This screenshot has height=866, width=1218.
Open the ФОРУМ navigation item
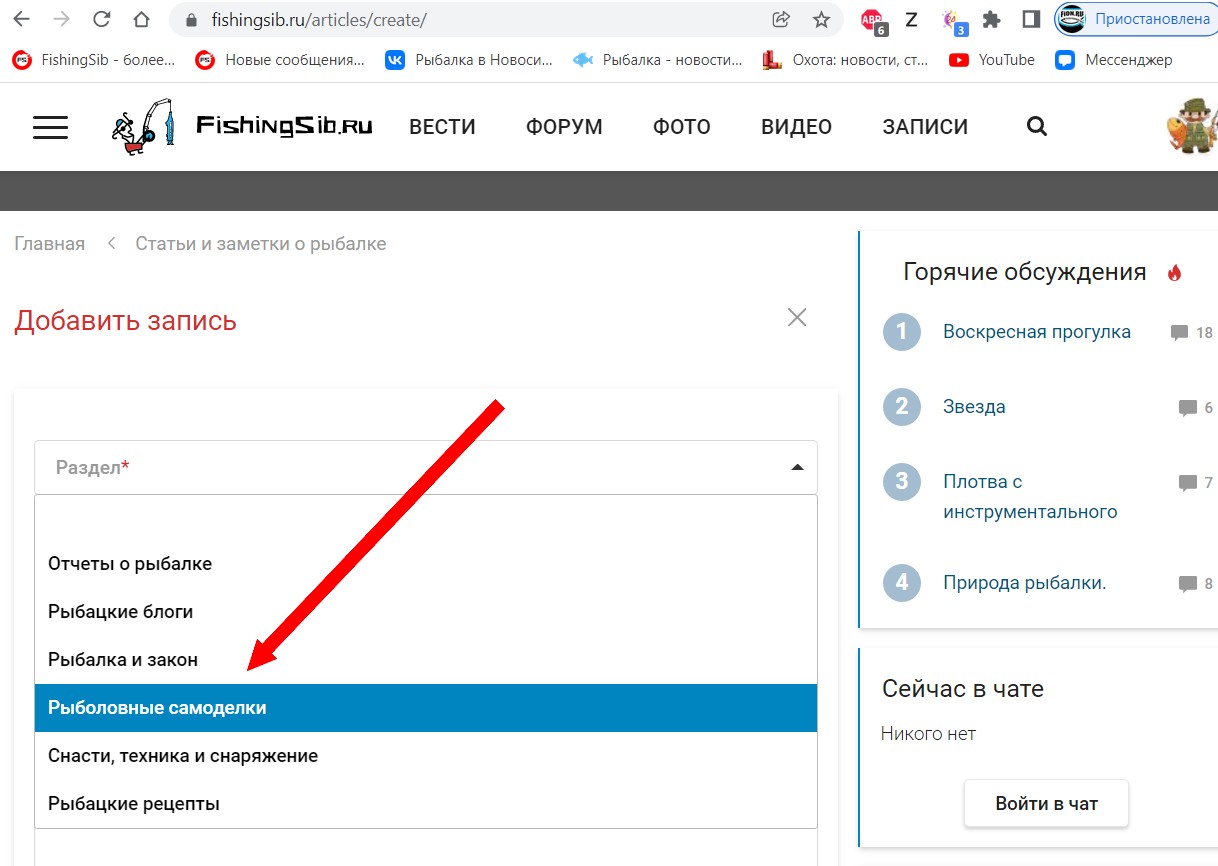pos(564,127)
